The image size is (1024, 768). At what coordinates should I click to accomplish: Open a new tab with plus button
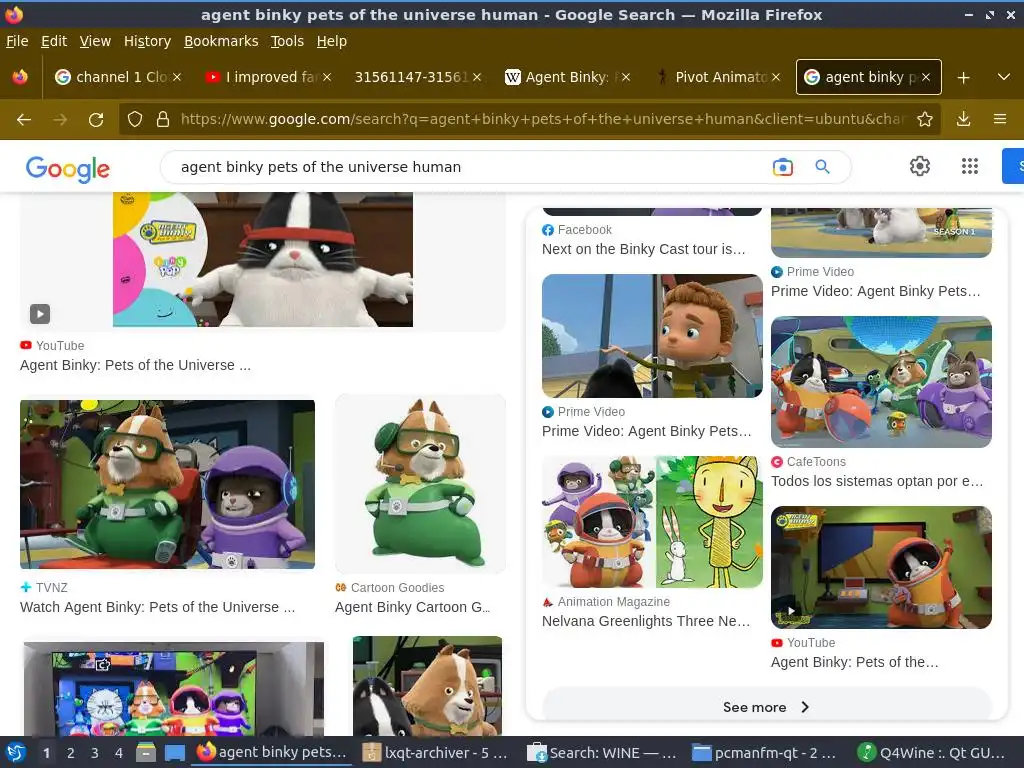click(x=963, y=77)
